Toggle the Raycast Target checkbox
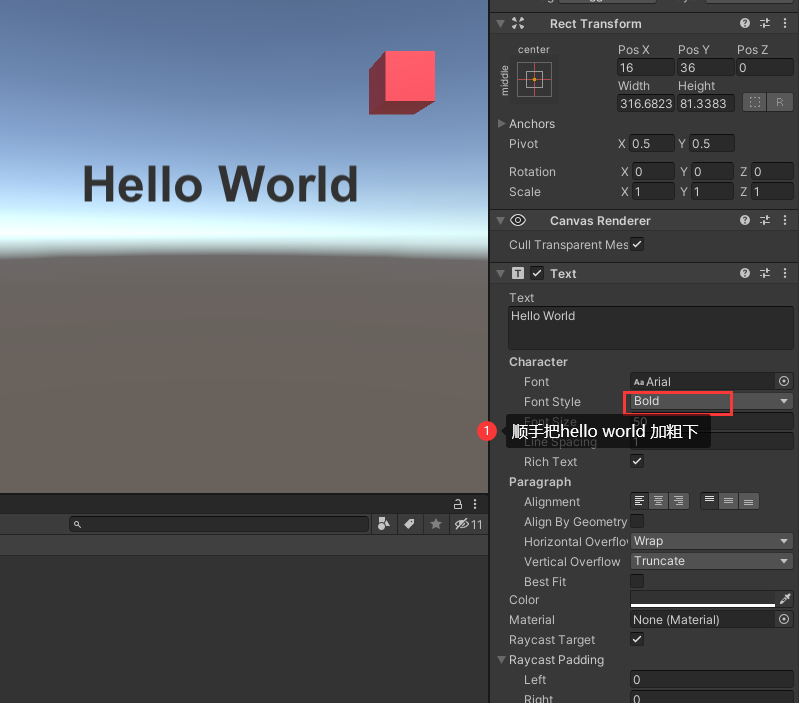The height and width of the screenshot is (703, 799). coord(637,639)
